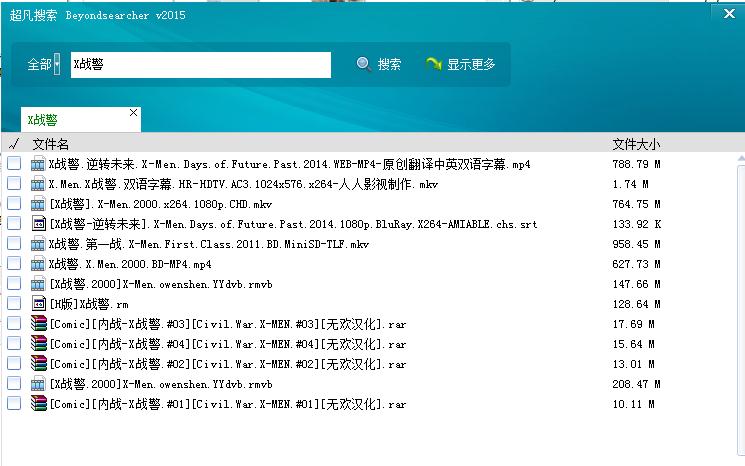Click the 133.92 K size value
Viewport: 745px width, 466px height.
[636, 224]
